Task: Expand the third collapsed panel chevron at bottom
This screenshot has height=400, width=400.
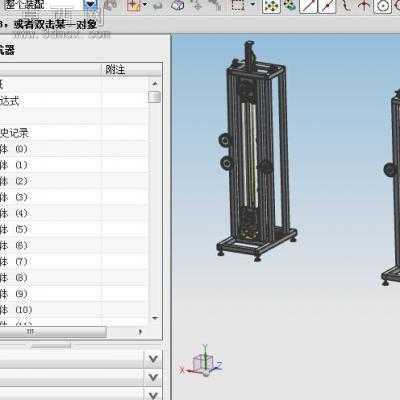Action: coord(153,395)
